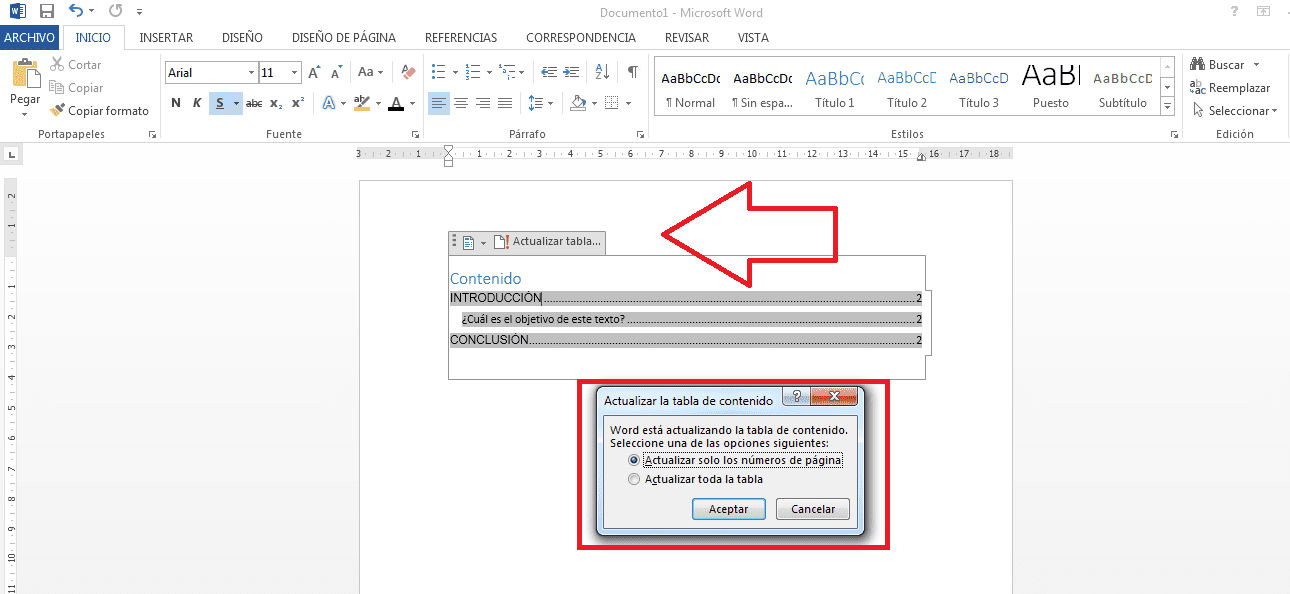Toggle italic formatting with the K icon

[x=197, y=103]
